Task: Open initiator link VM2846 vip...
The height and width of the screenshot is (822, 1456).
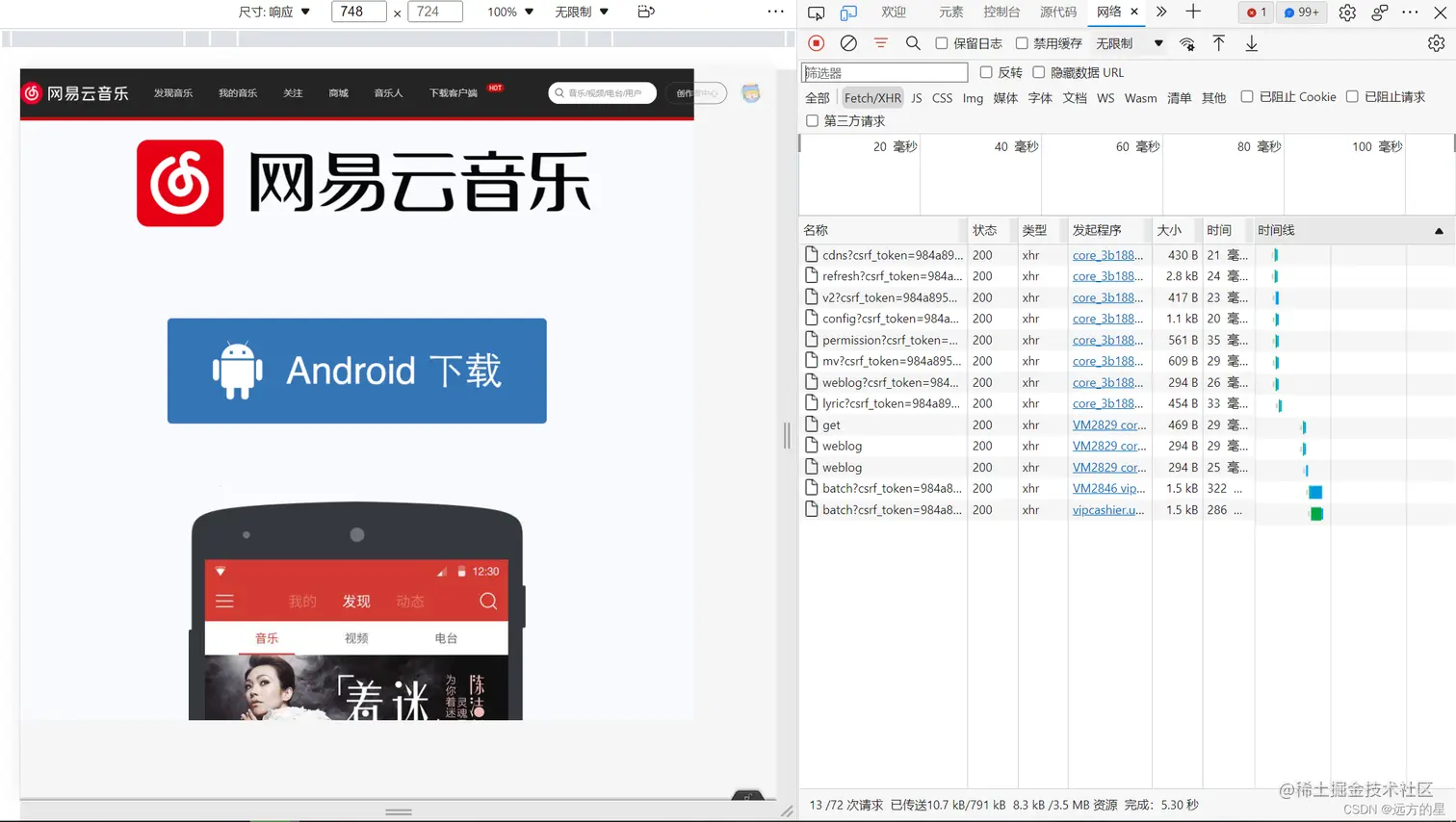Action: coord(1108,488)
